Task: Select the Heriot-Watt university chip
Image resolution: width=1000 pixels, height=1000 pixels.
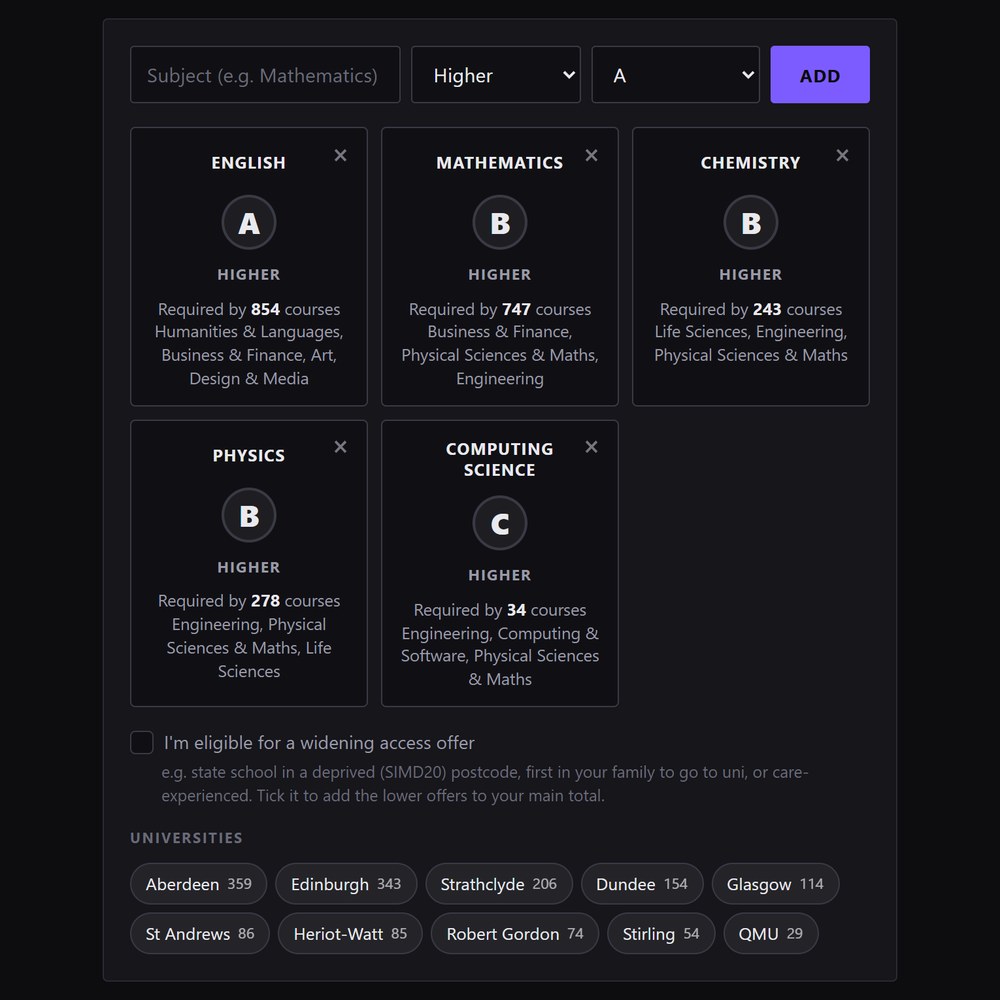Action: (350, 934)
